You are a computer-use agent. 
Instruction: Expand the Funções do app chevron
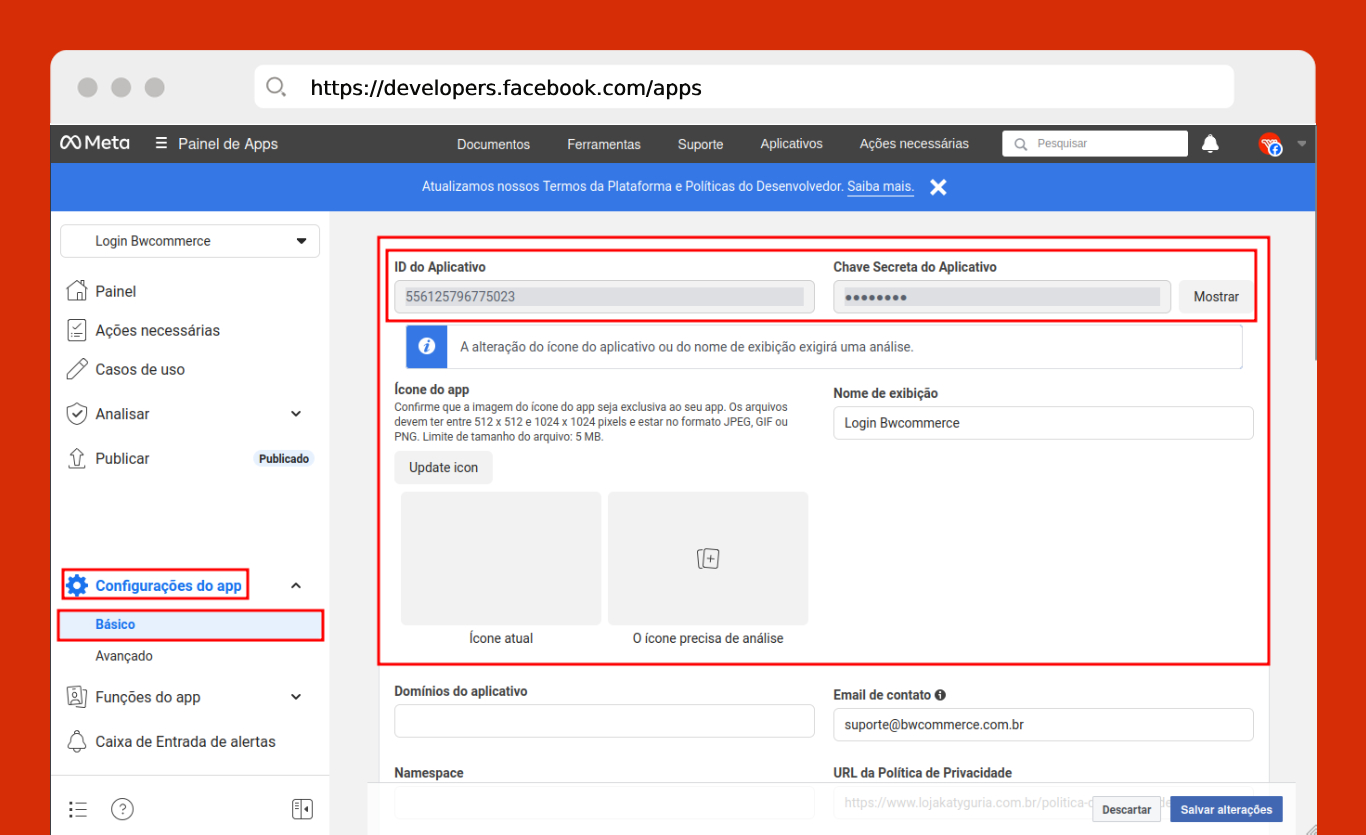pyautogui.click(x=296, y=697)
